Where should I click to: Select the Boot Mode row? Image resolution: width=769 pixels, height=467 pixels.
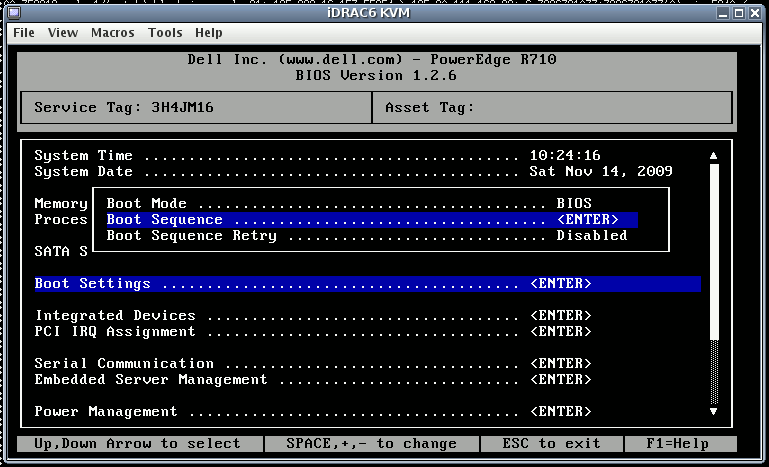[372, 204]
